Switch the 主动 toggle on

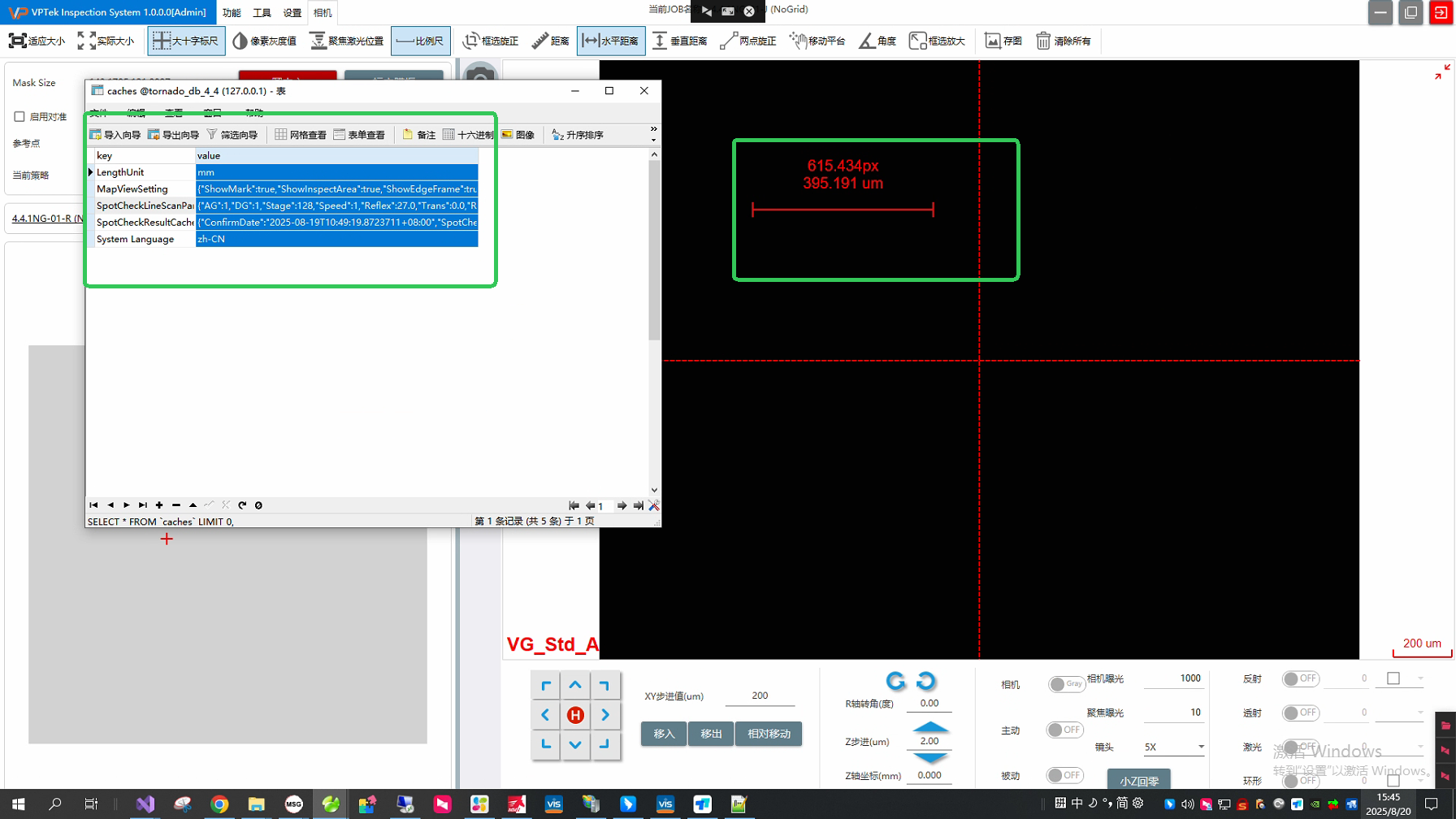[x=1064, y=730]
